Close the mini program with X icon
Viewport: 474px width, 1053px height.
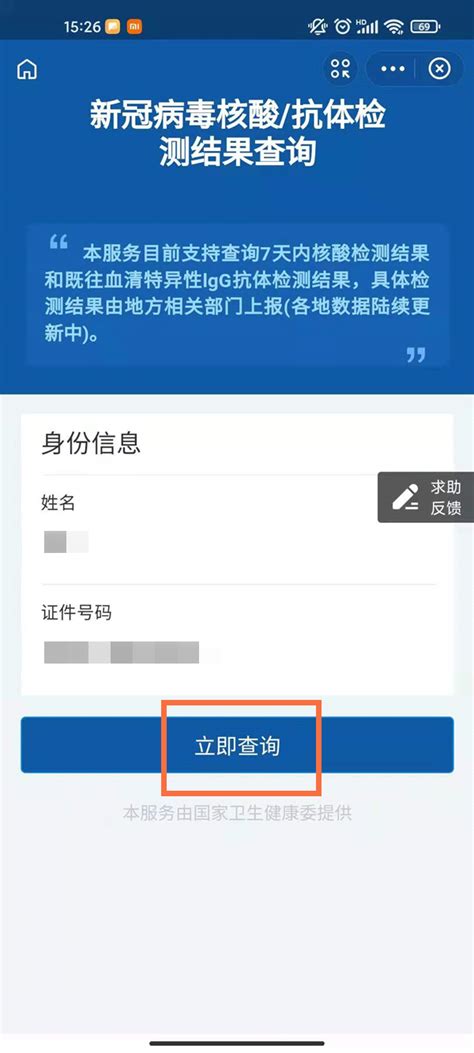pyautogui.click(x=440, y=68)
